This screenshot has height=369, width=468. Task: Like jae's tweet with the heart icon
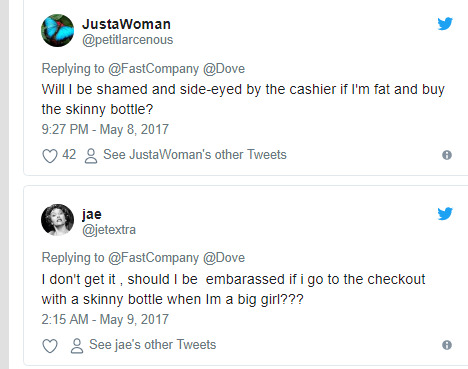(50, 346)
